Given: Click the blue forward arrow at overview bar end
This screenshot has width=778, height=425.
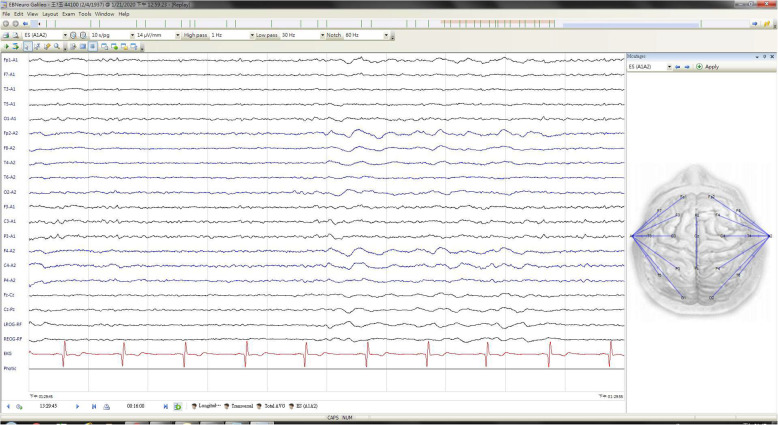Looking at the screenshot, I should click(x=755, y=23).
